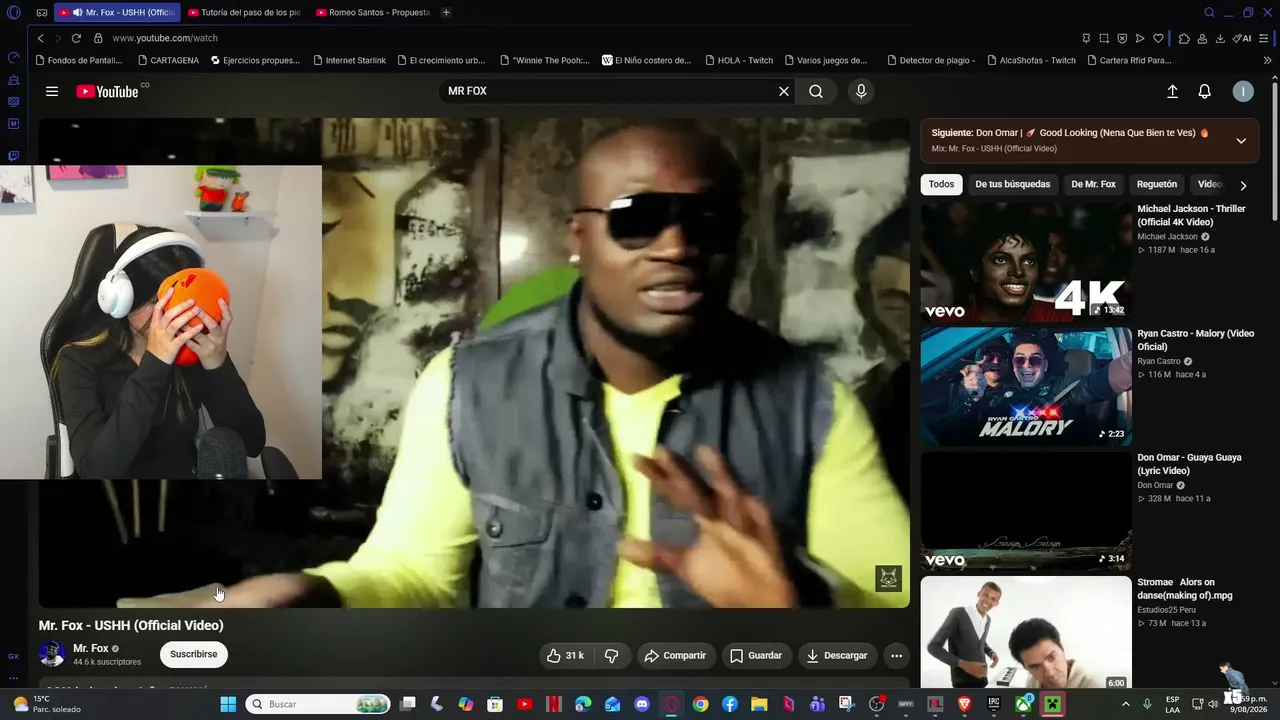The image size is (1280, 720).
Task: Go back in browser history
Action: tap(40, 38)
